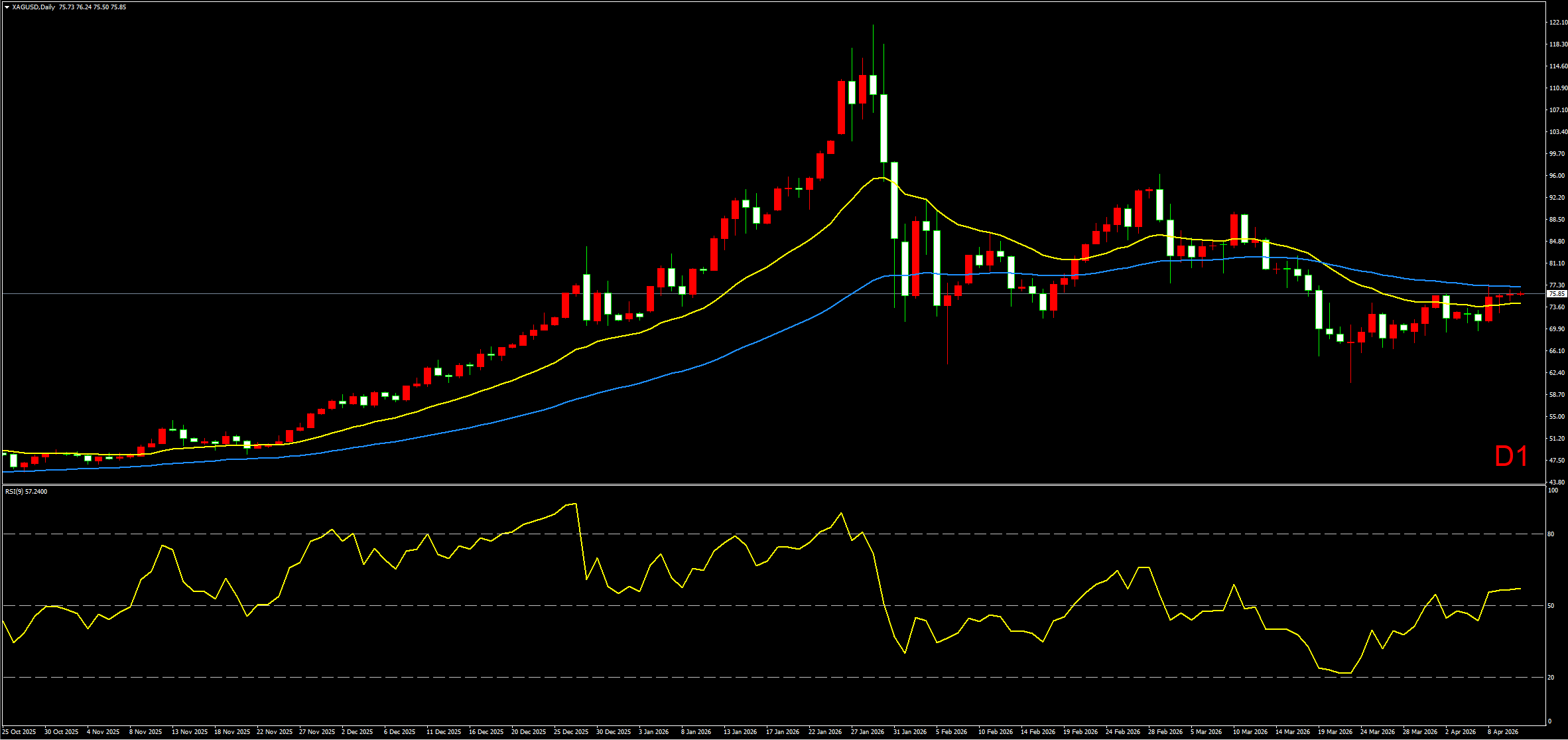
Task: Click the 27 Jan 2026 date label
Action: (x=868, y=732)
